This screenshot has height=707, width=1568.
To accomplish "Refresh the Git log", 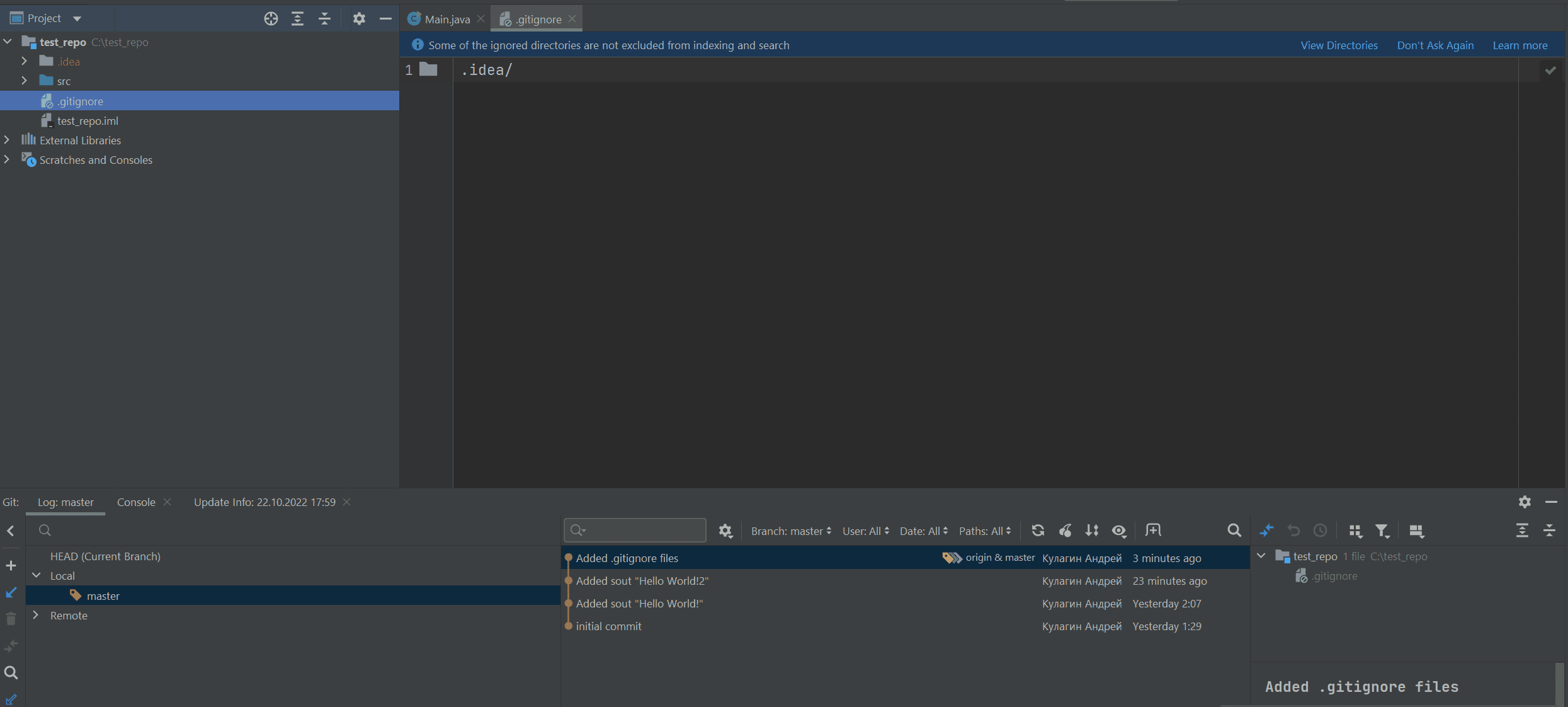I will click(x=1038, y=531).
